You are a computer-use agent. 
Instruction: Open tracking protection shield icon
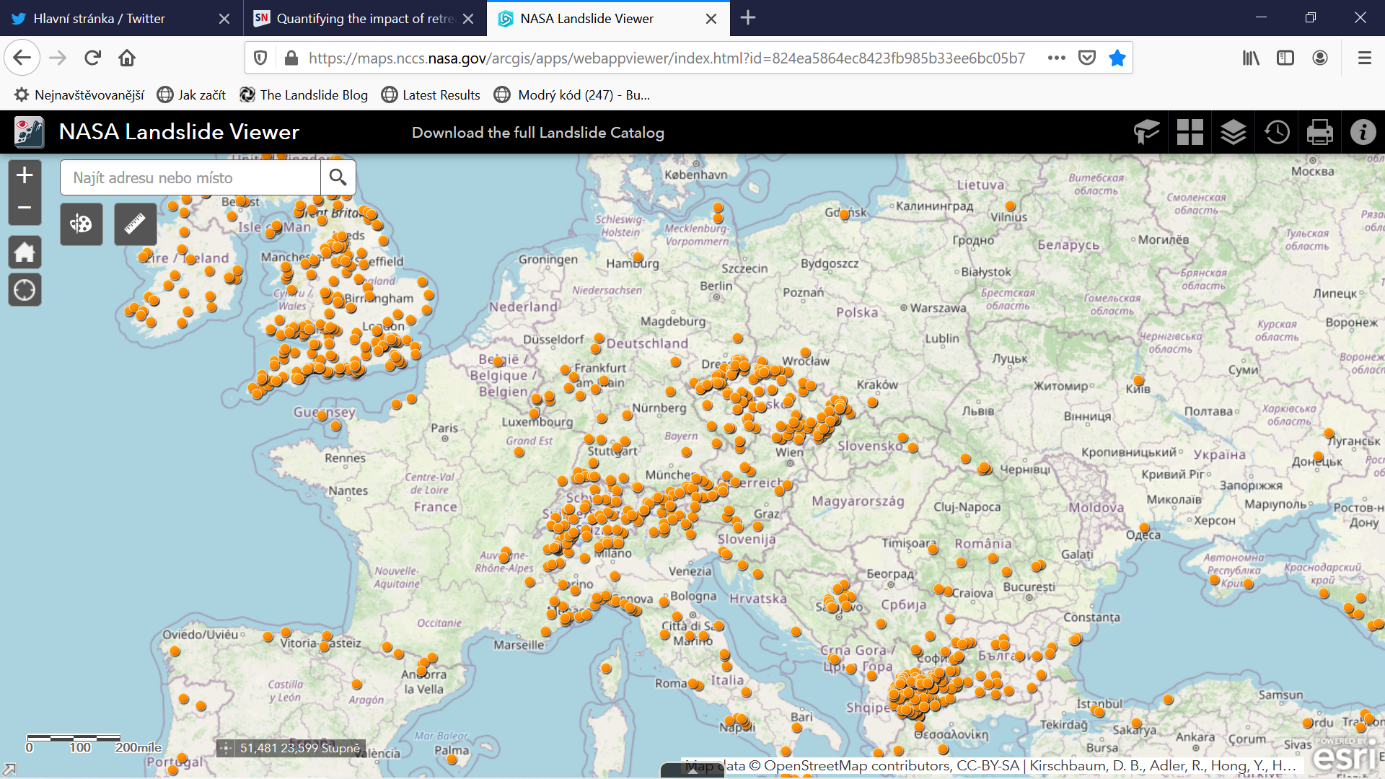(x=261, y=58)
